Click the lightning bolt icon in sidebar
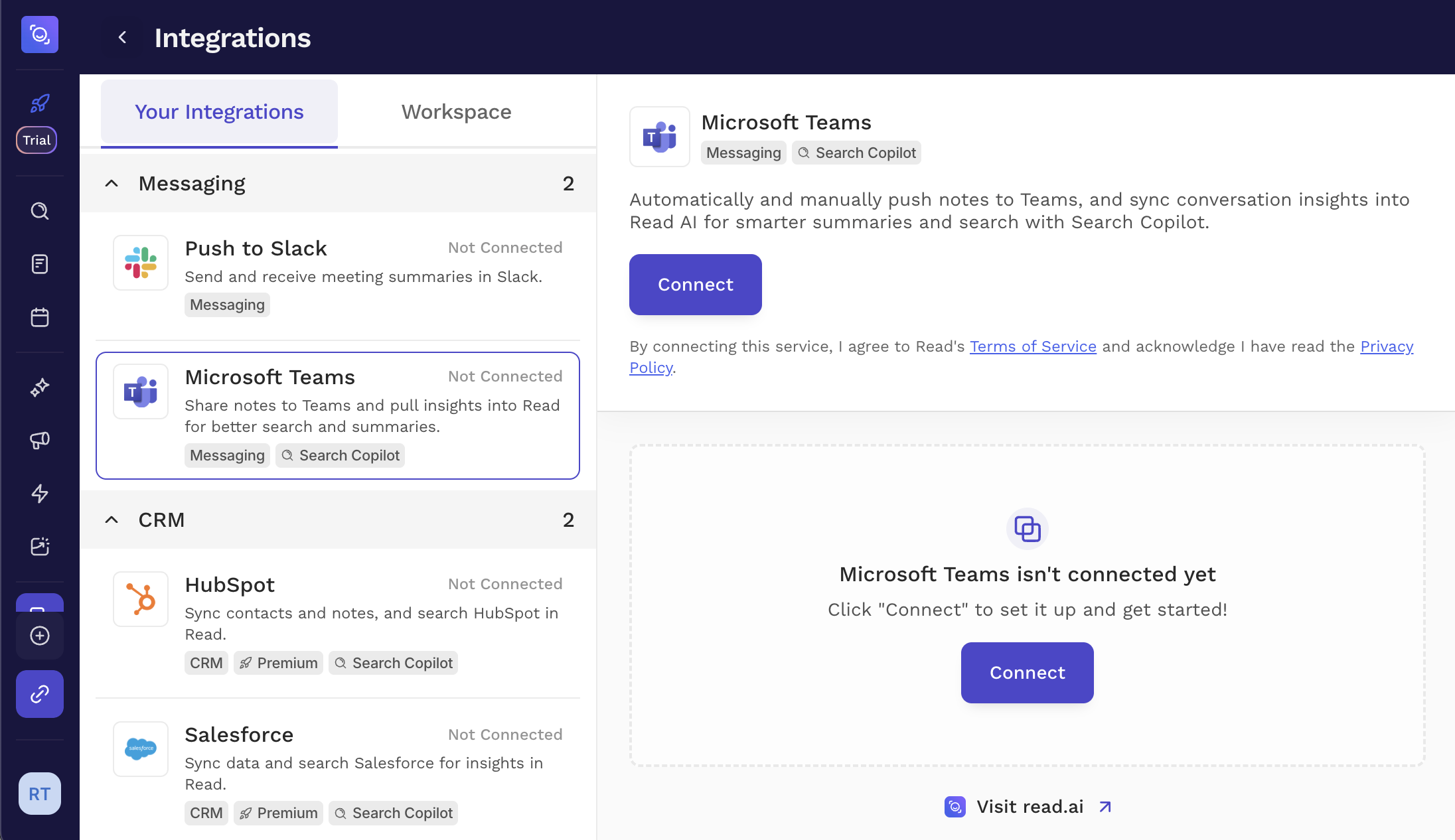1455x840 pixels. tap(40, 493)
